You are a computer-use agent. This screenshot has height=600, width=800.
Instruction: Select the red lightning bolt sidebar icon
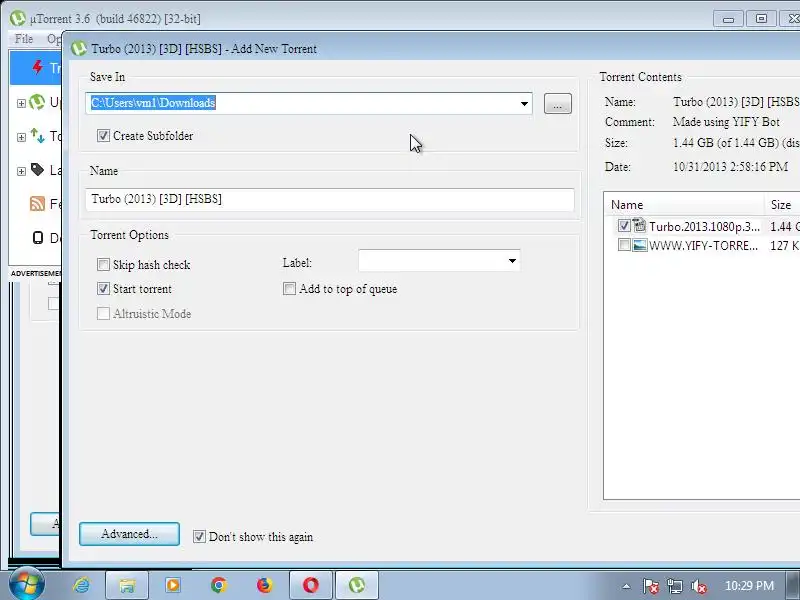point(38,67)
